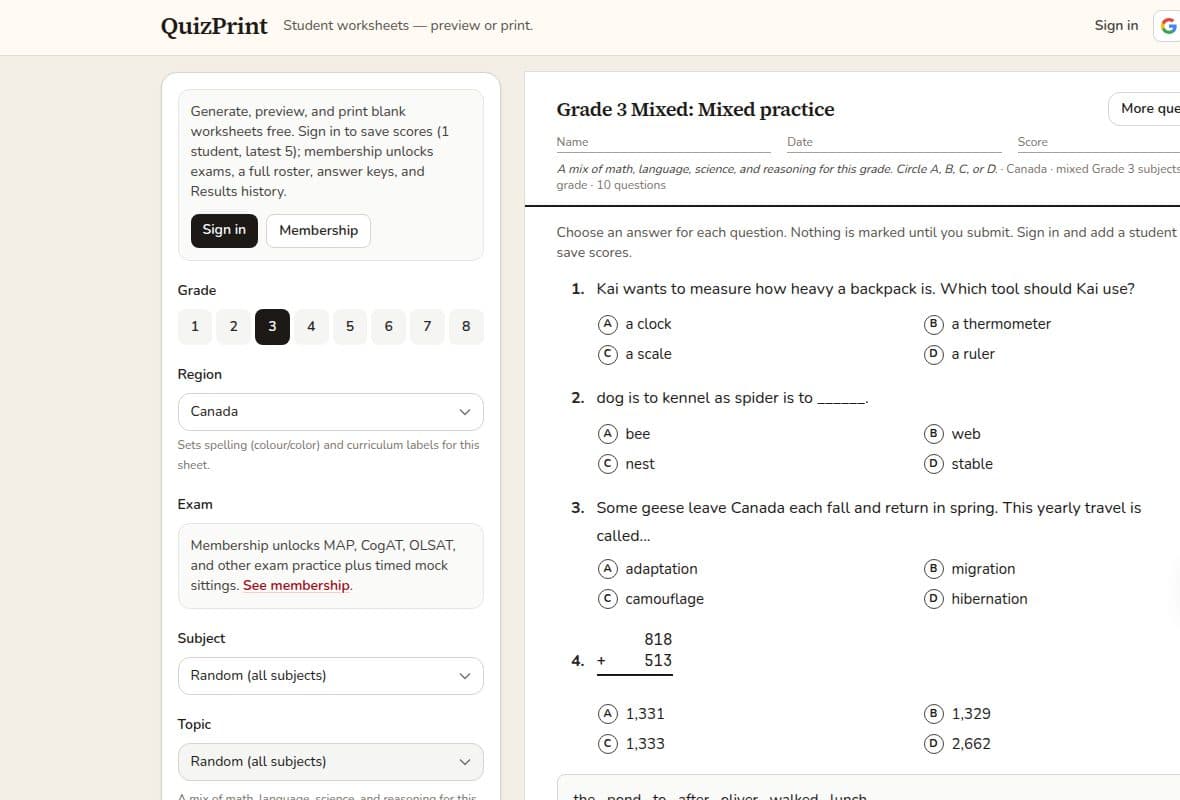Choose answer D, 2,662
This screenshot has width=1180, height=800.
click(957, 744)
